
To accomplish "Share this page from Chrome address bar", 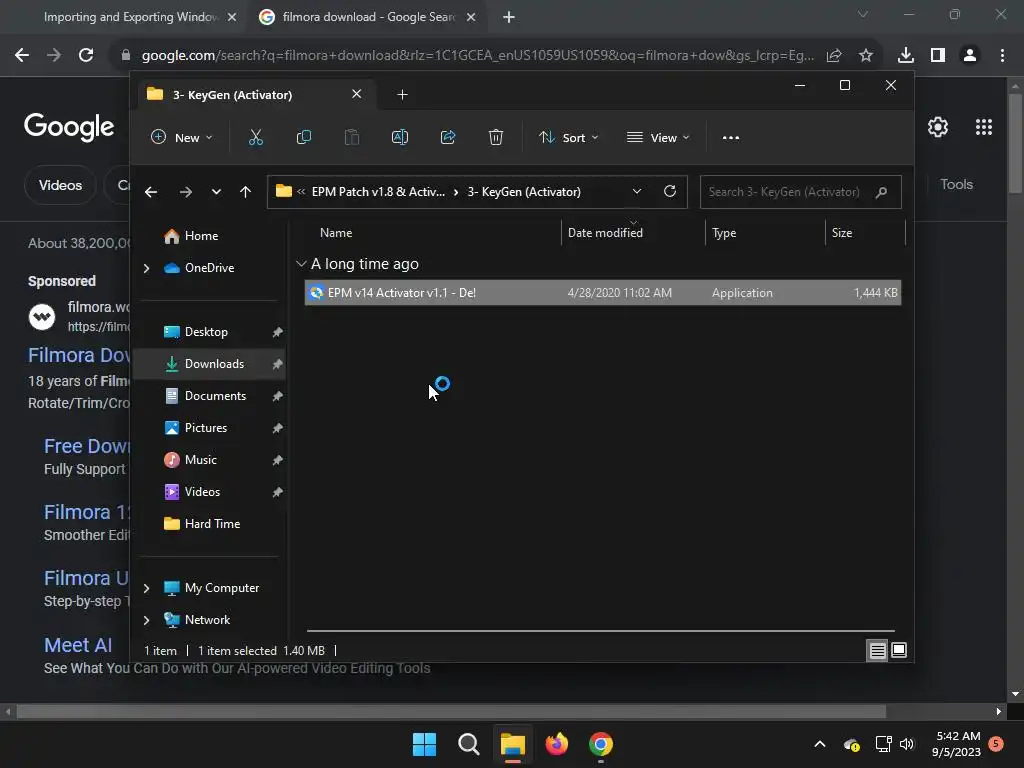I will [x=834, y=56].
